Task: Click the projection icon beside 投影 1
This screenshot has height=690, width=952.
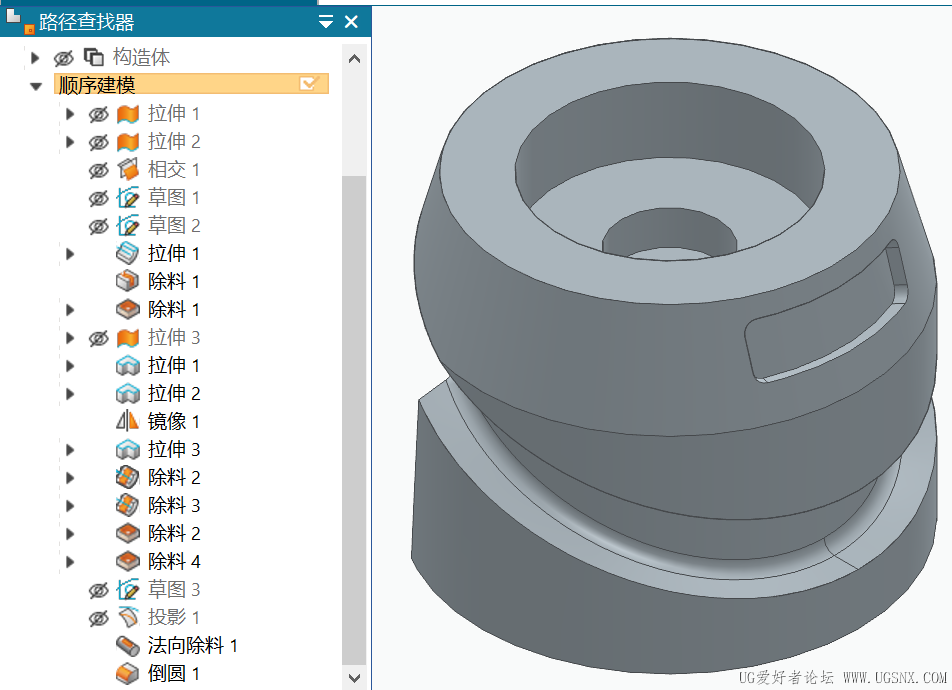Action: (128, 617)
